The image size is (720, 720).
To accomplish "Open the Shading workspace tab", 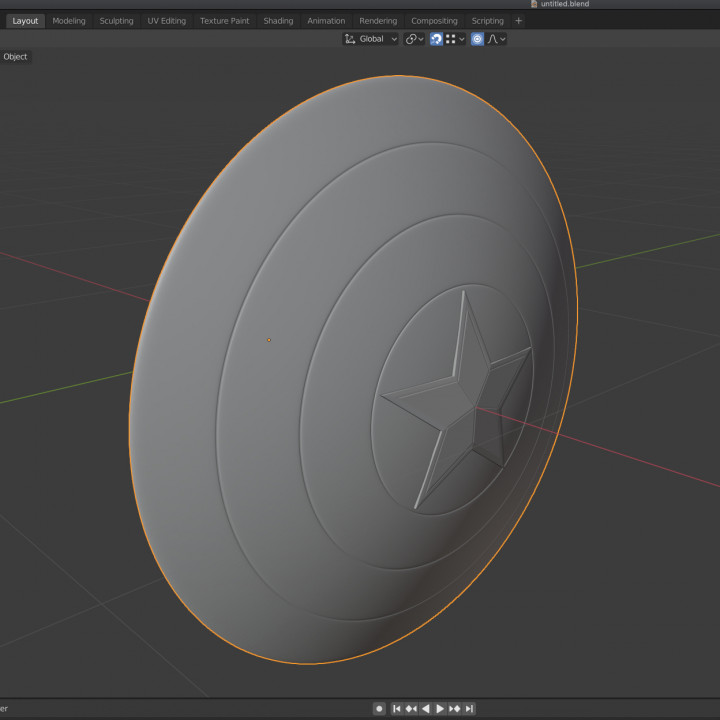I will (278, 21).
